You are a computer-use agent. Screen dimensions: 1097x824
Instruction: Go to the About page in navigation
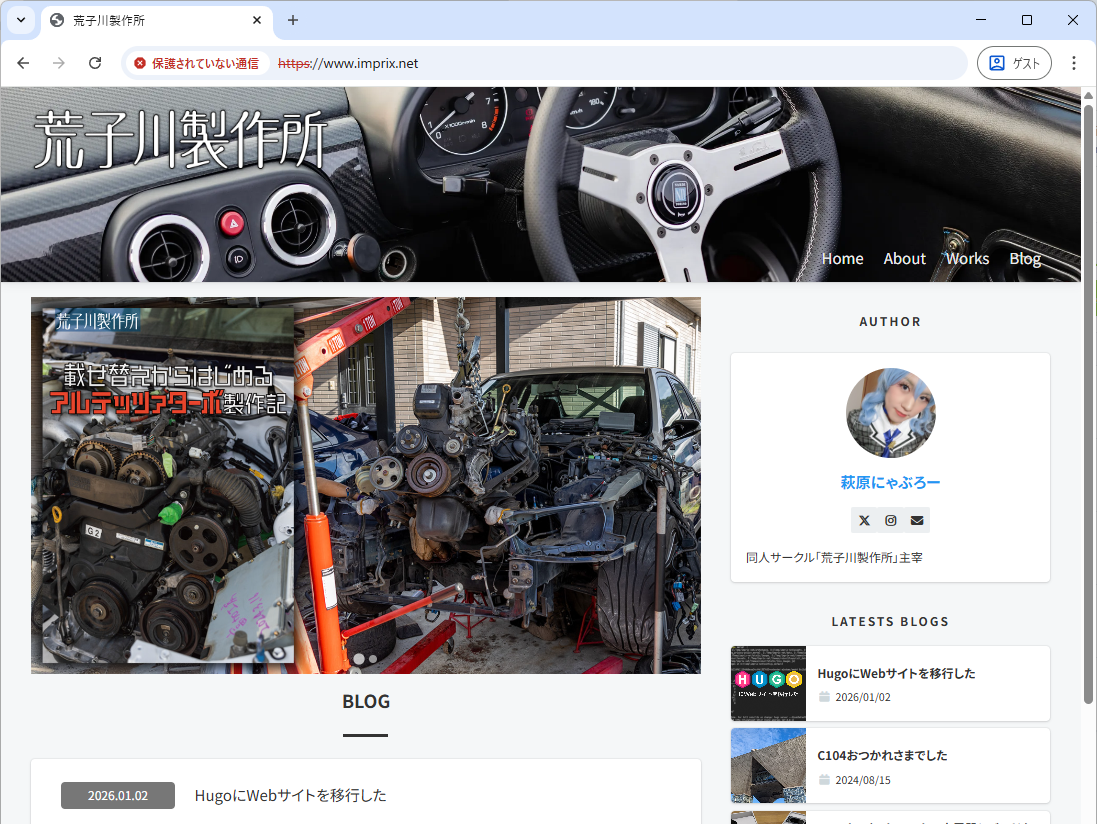(904, 258)
